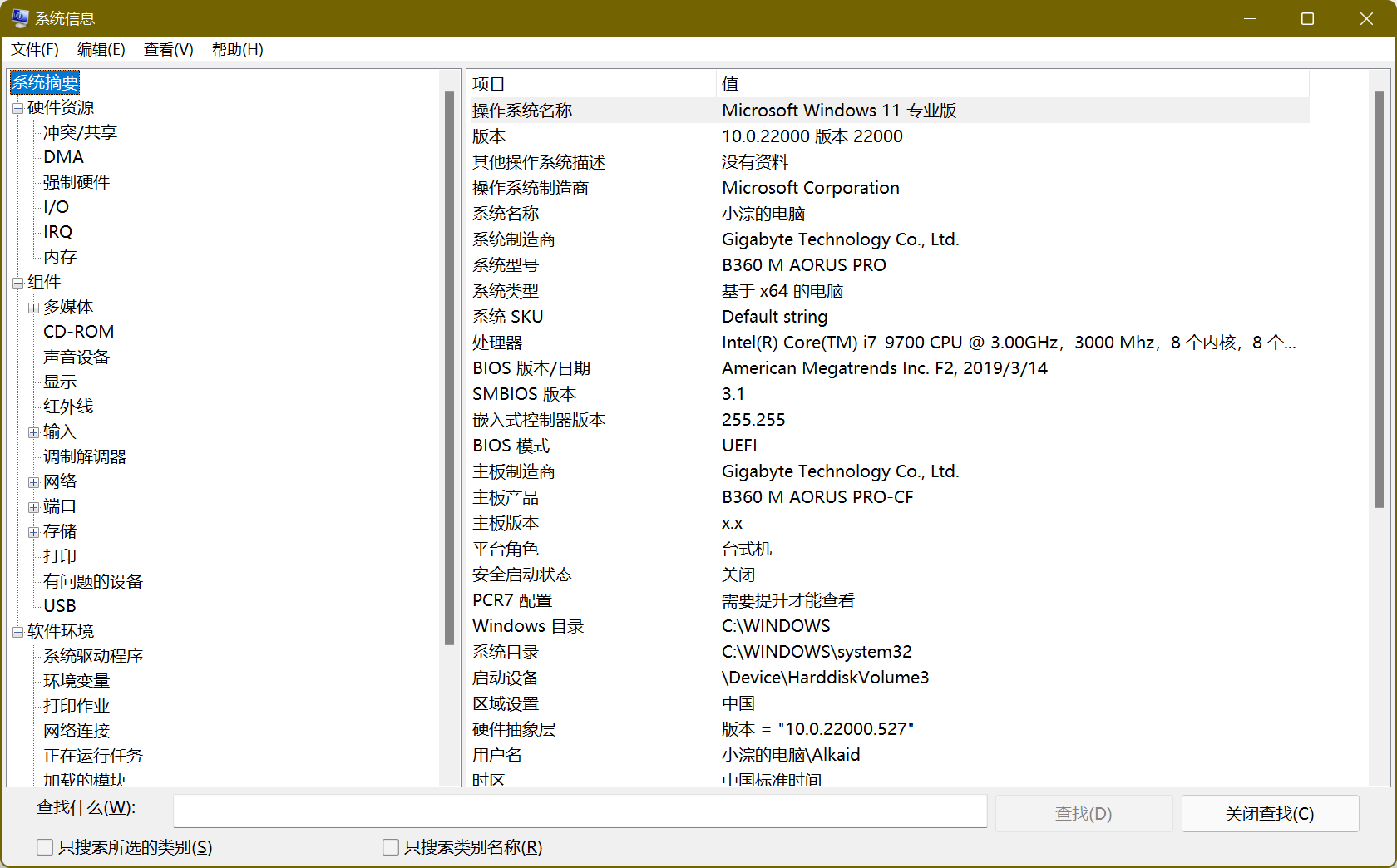Click the 查找 button
Screen dimensions: 1397x868
pos(1084,813)
